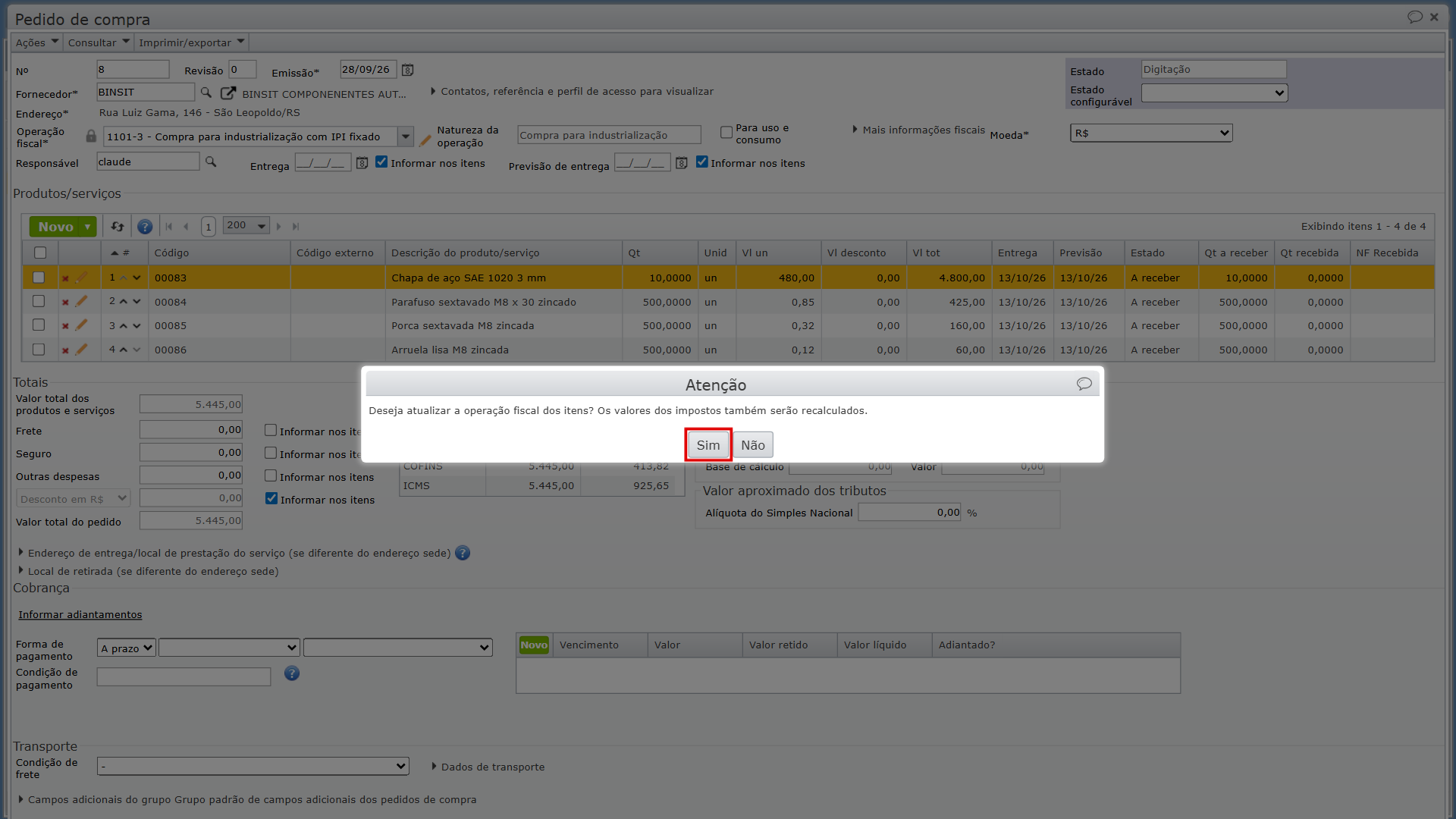Open the Ações menu
Viewport: 1456px width, 819px height.
point(36,42)
